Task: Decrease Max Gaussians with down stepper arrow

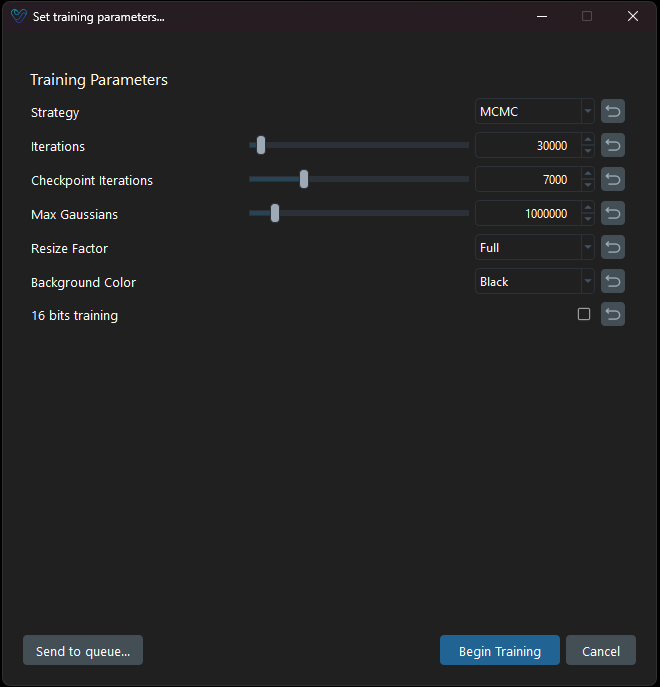Action: click(x=588, y=219)
